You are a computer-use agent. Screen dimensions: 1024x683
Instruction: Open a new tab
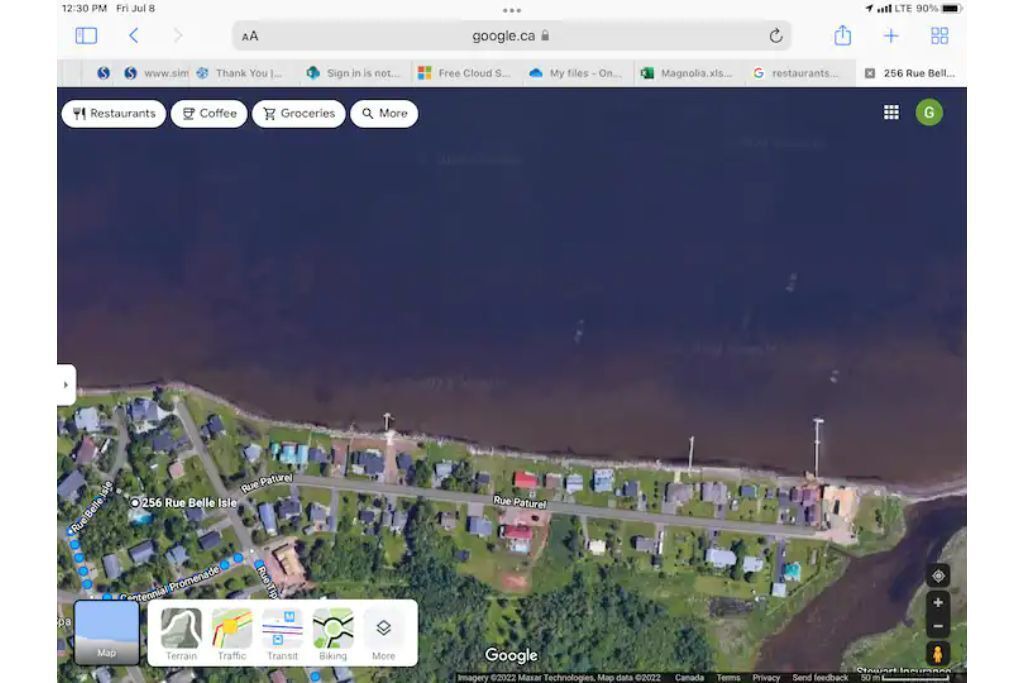(891, 36)
